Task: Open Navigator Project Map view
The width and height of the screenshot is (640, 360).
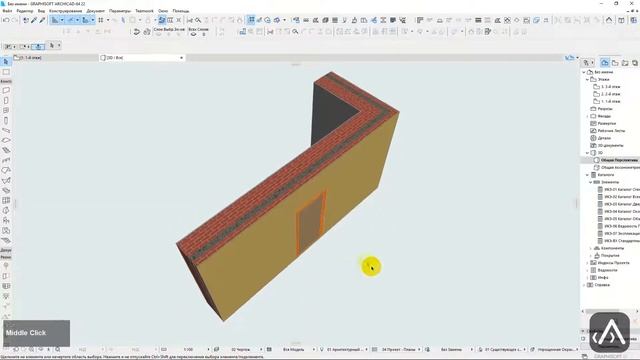Action: (x=605, y=62)
